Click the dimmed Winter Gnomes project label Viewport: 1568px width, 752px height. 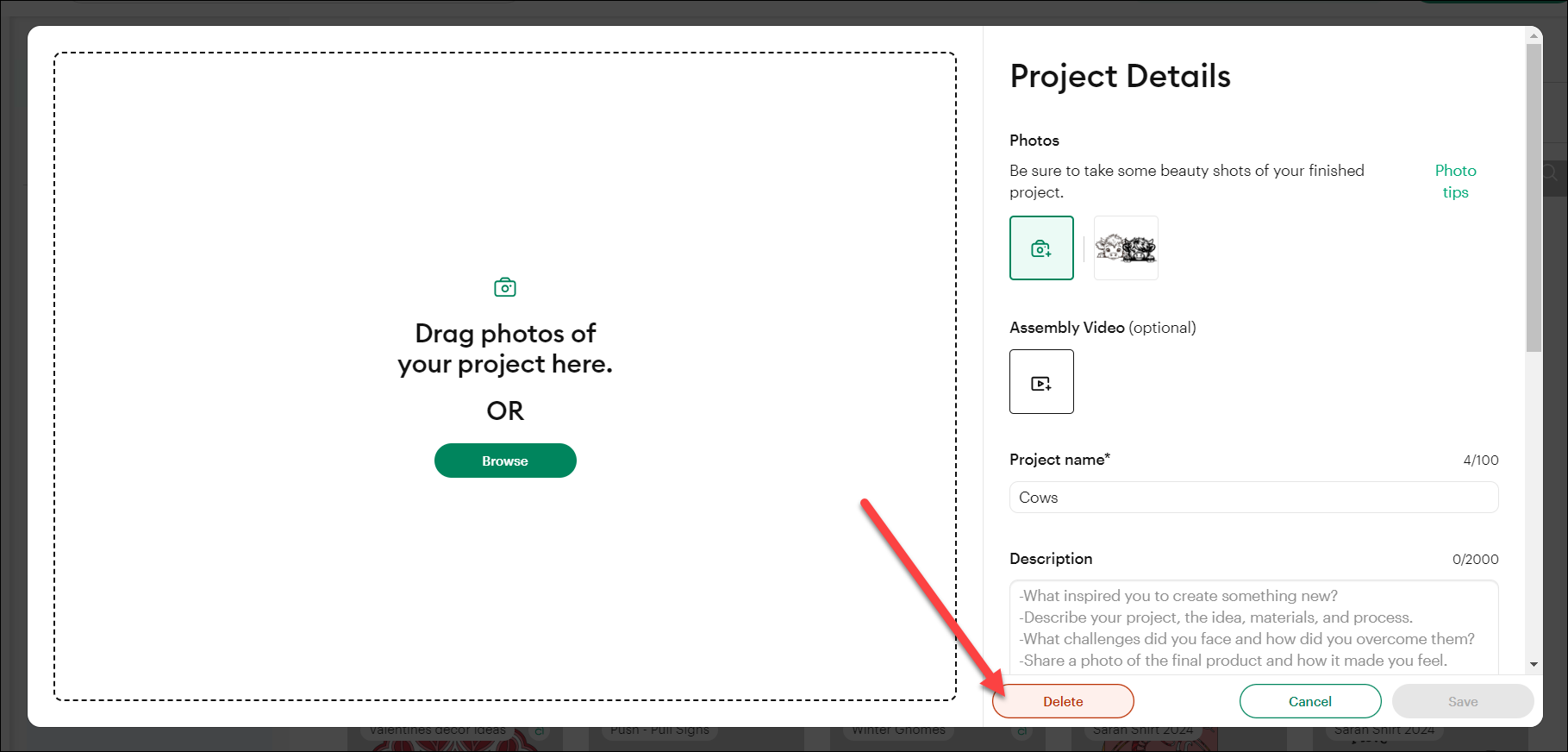(898, 731)
